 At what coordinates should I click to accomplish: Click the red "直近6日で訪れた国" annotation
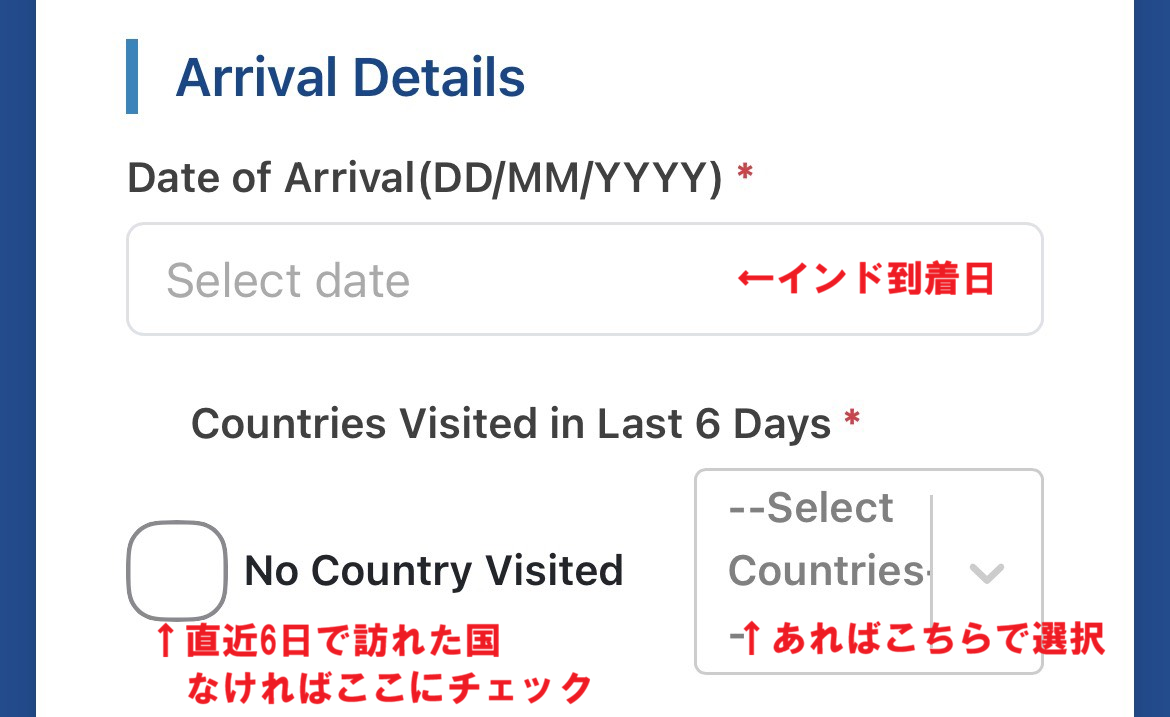[342, 641]
